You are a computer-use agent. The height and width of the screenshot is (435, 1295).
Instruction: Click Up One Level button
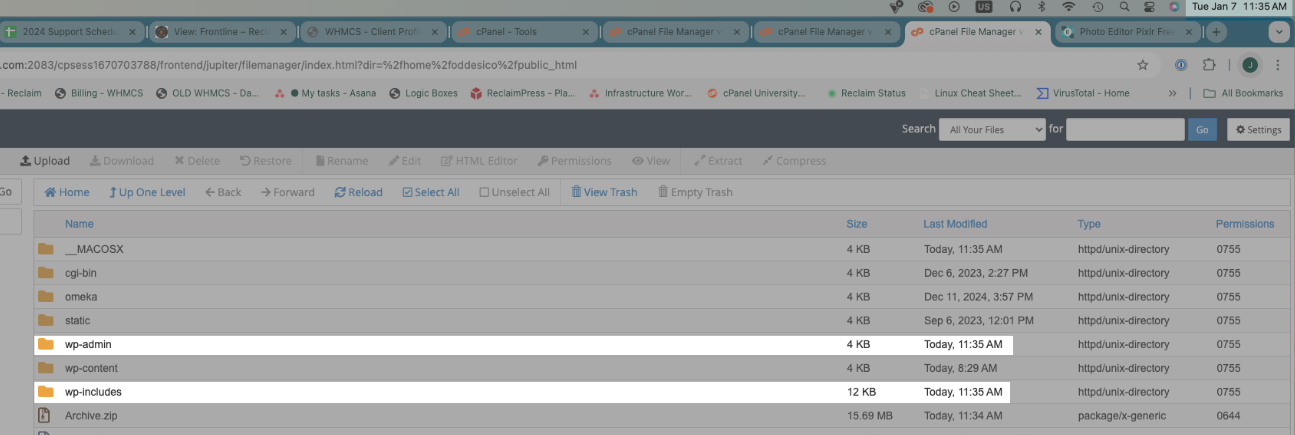147,192
